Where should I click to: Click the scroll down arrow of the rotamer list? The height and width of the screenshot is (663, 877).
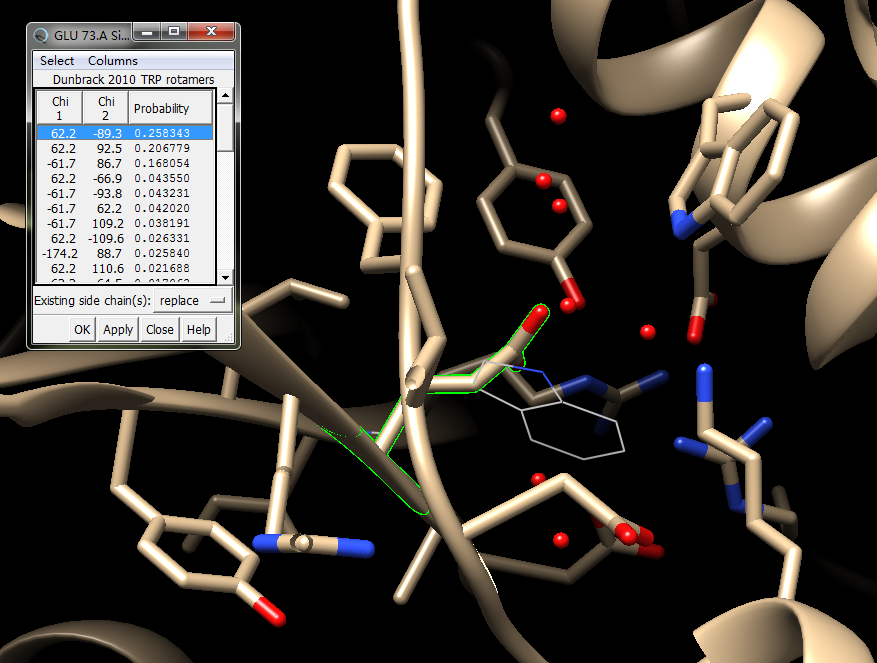click(225, 278)
